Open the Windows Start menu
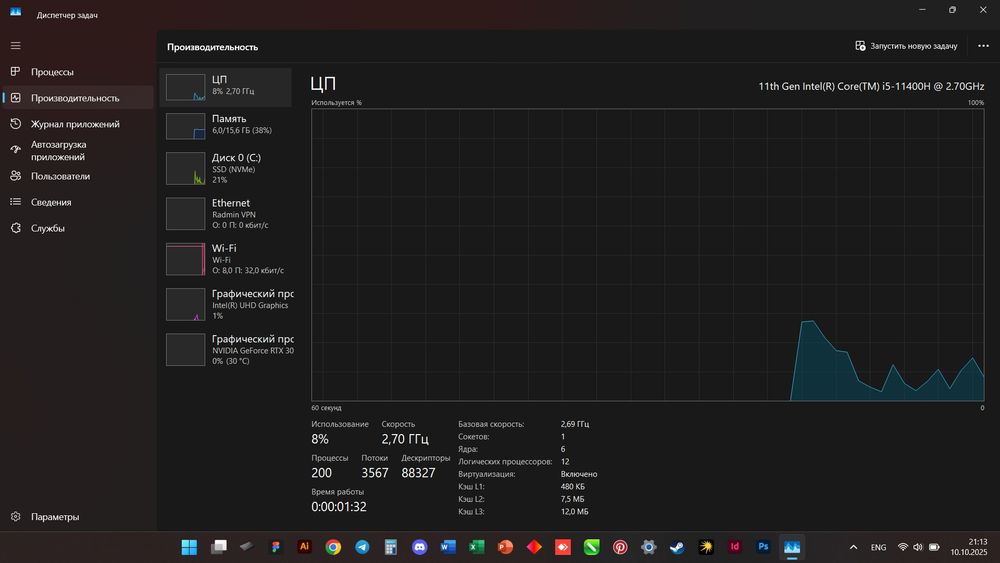This screenshot has width=1000, height=563. 189,547
